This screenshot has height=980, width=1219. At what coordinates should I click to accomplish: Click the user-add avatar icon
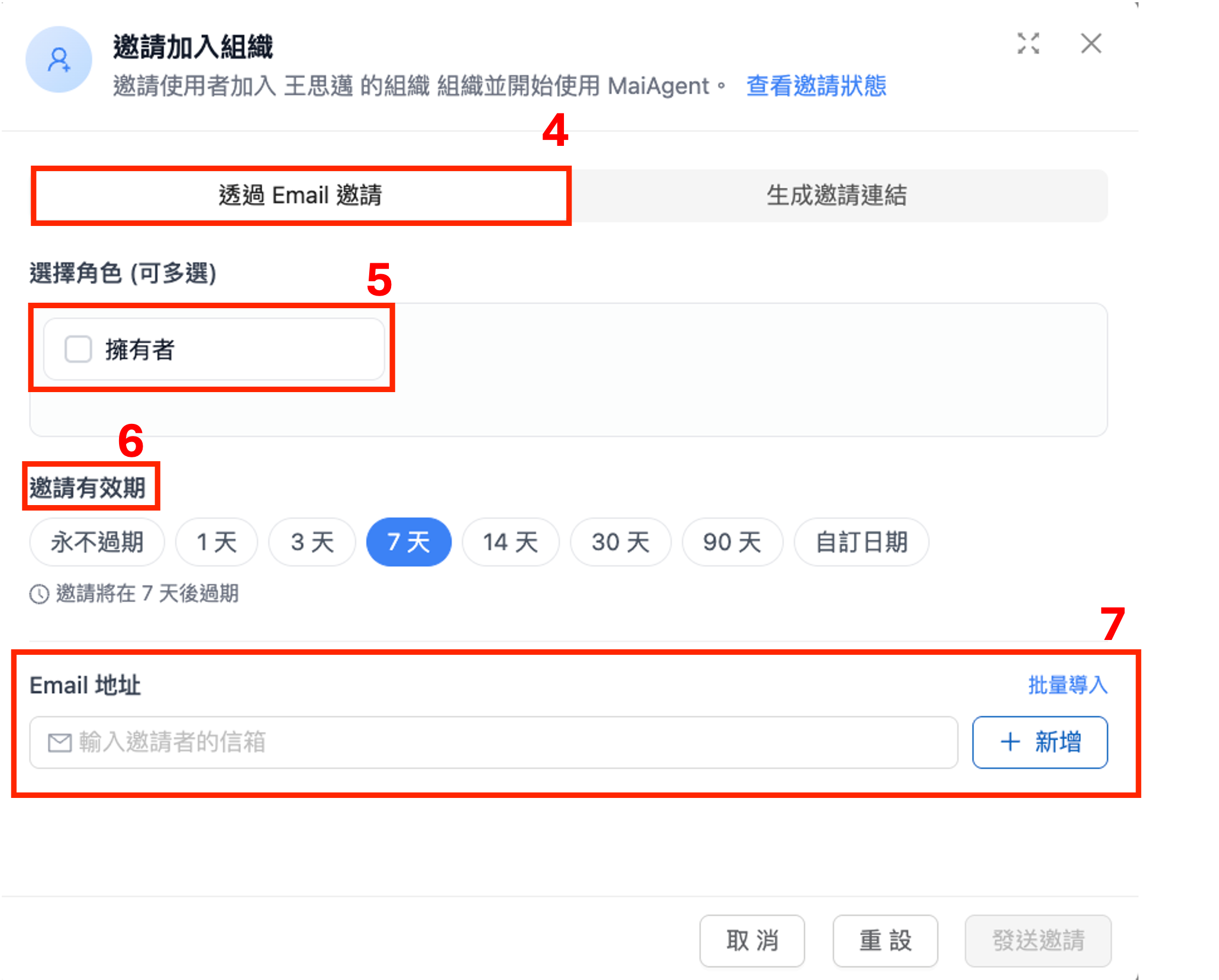tap(59, 60)
